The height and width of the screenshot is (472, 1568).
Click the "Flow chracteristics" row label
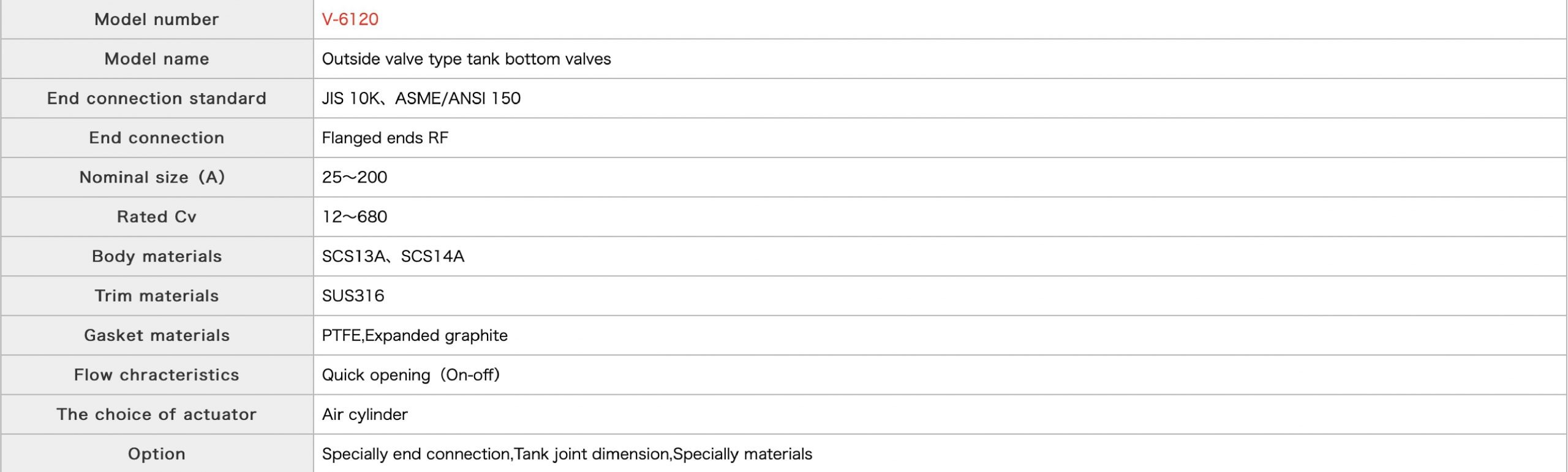coord(156,375)
